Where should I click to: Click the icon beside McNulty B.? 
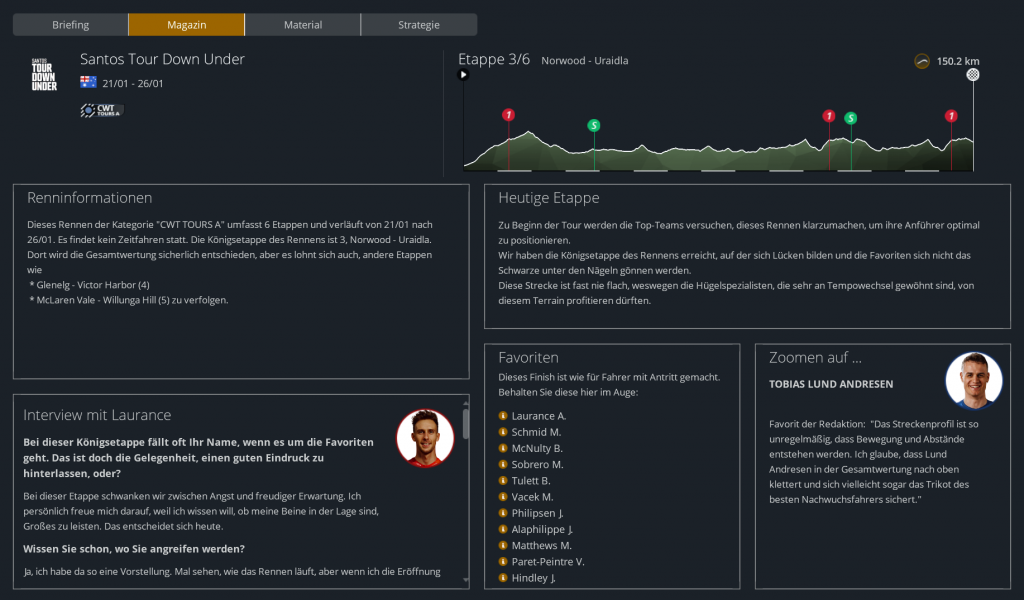coord(504,448)
